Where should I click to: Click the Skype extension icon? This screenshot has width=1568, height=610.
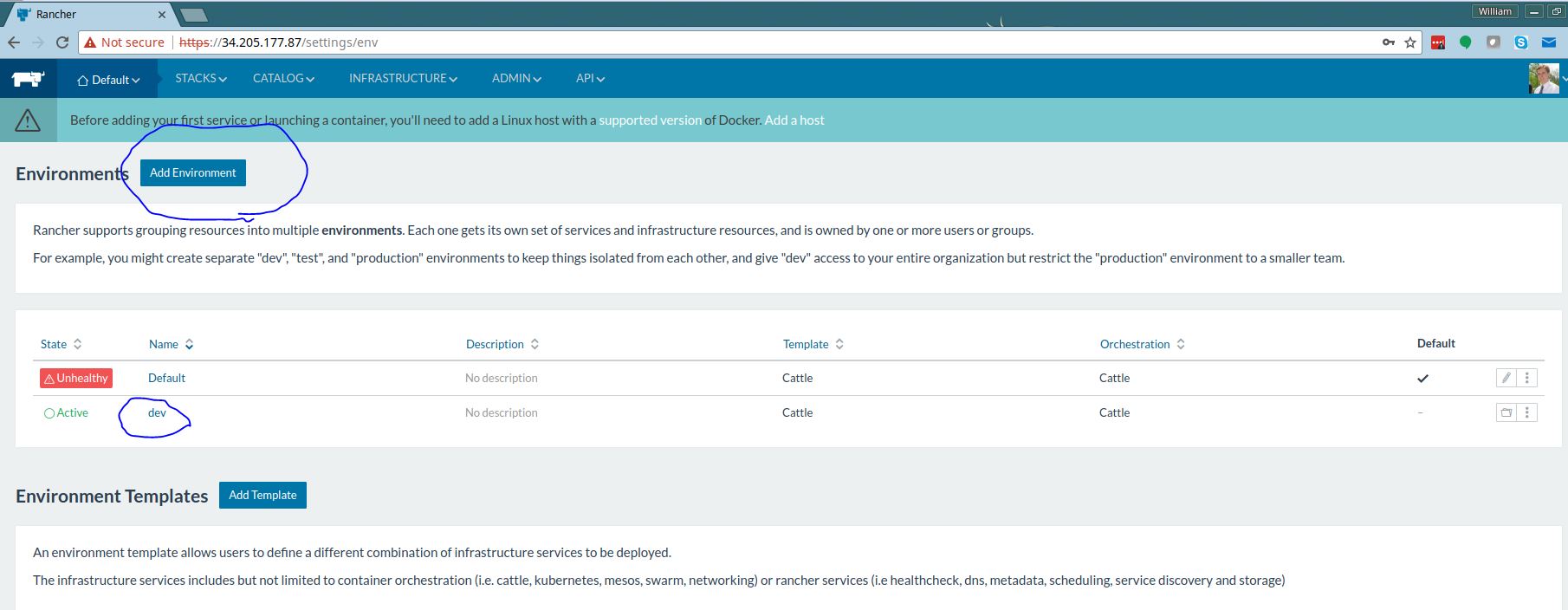click(x=1521, y=42)
